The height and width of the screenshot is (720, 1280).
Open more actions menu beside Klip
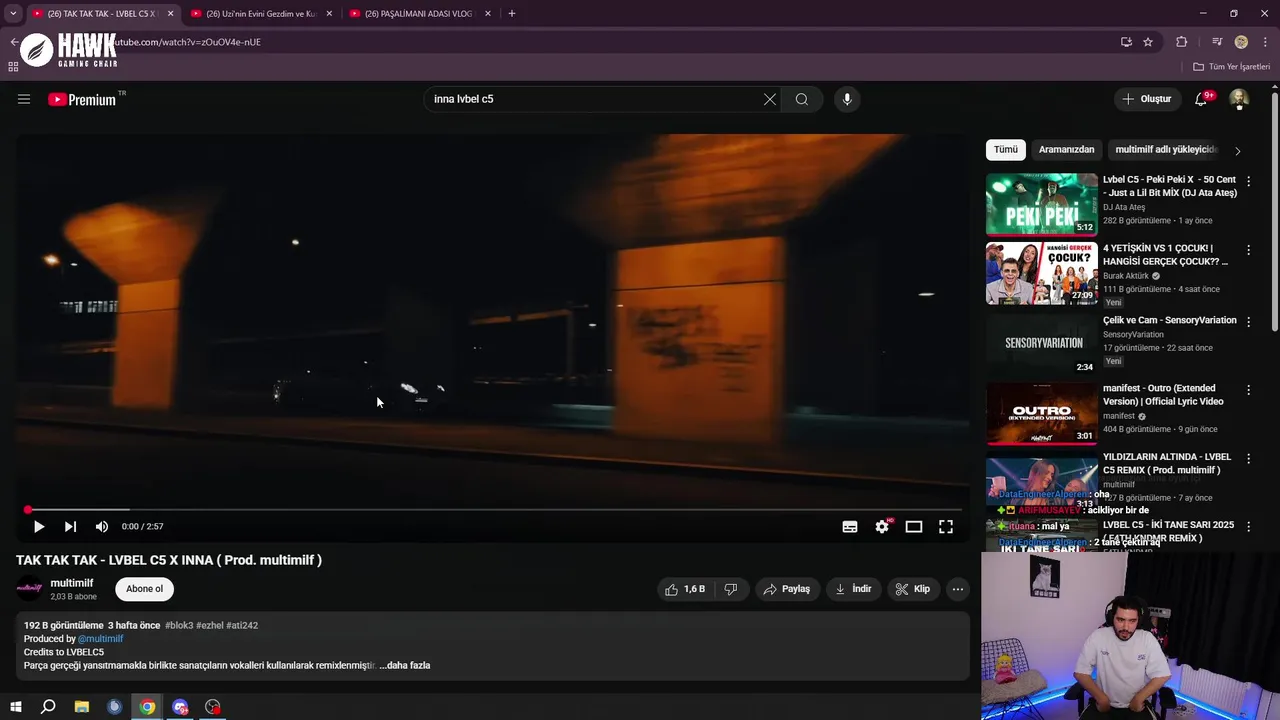(x=958, y=589)
